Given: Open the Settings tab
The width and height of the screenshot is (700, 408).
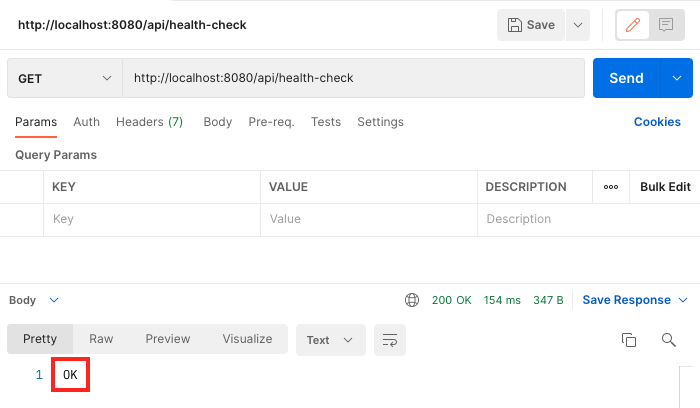Looking at the screenshot, I should (x=380, y=122).
